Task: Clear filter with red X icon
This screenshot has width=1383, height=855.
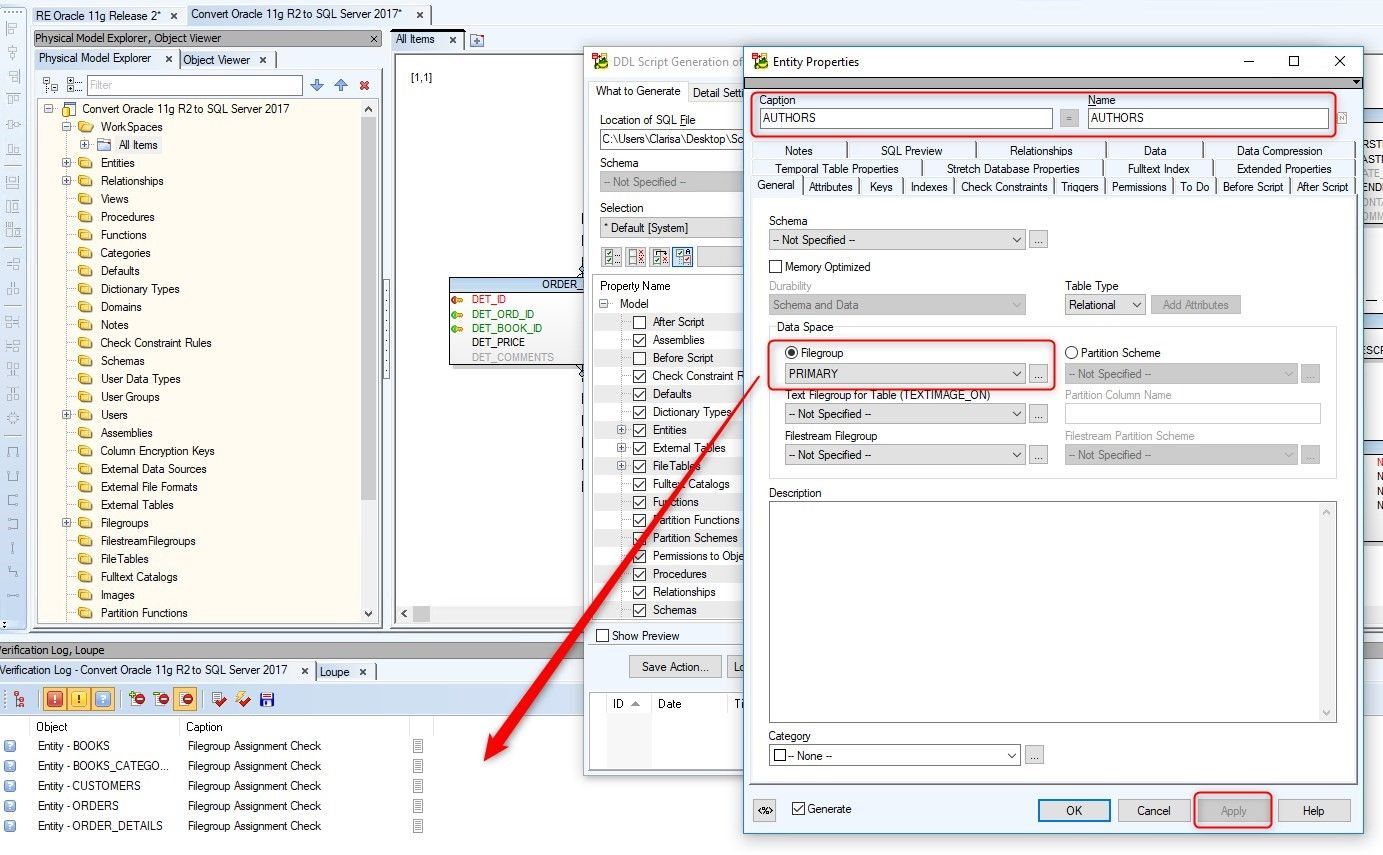Action: click(x=364, y=86)
